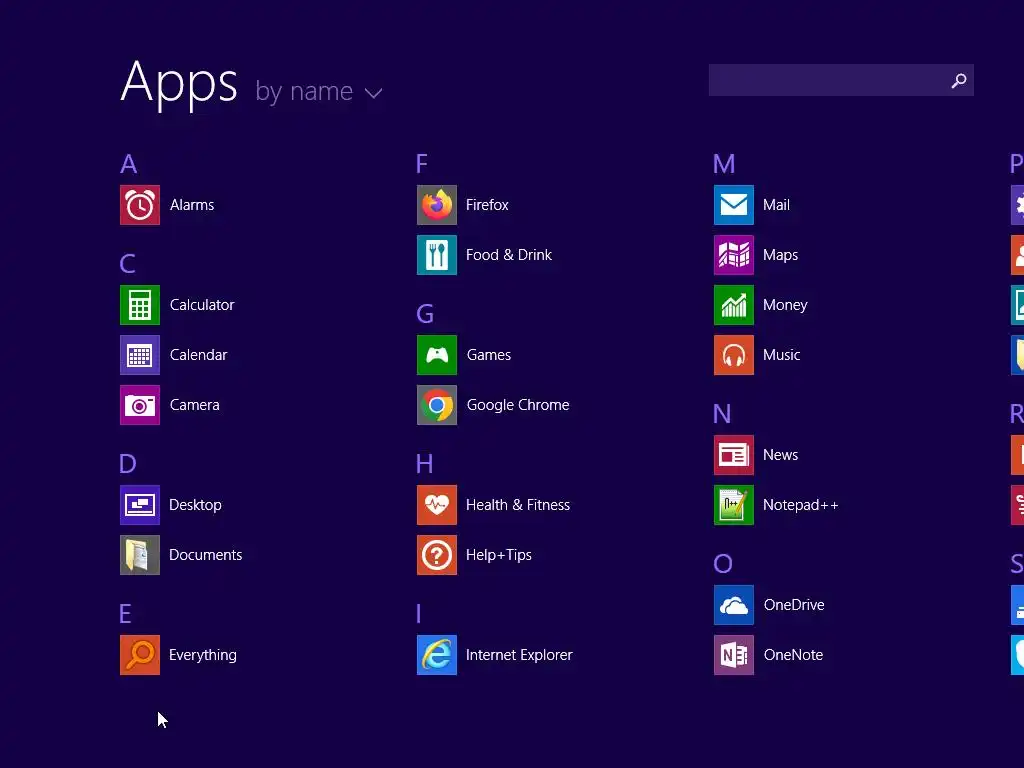Open the Google Chrome icon
The height and width of the screenshot is (768, 1024).
coord(437,405)
